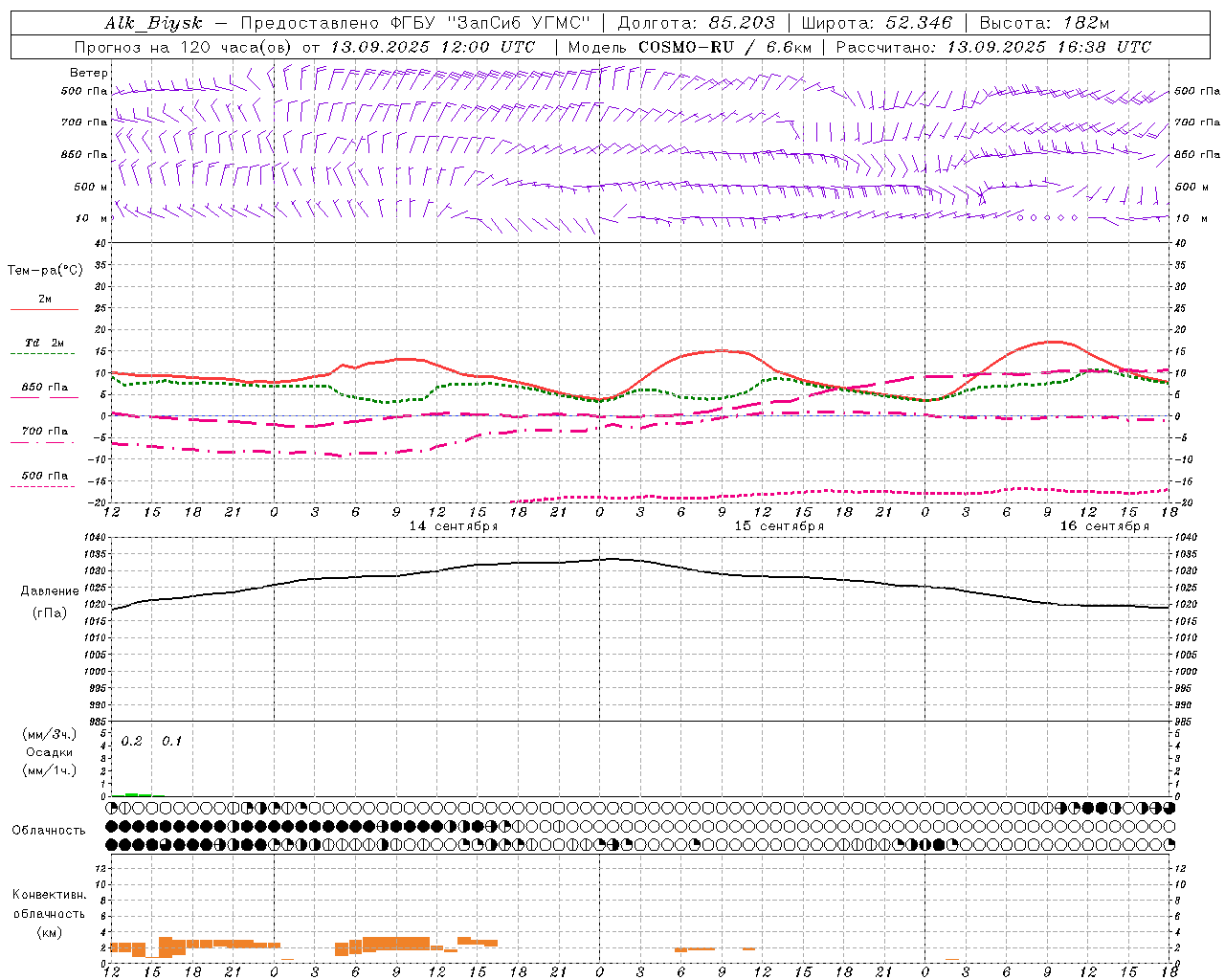Click the Alk_Biysk station title

click(154, 23)
